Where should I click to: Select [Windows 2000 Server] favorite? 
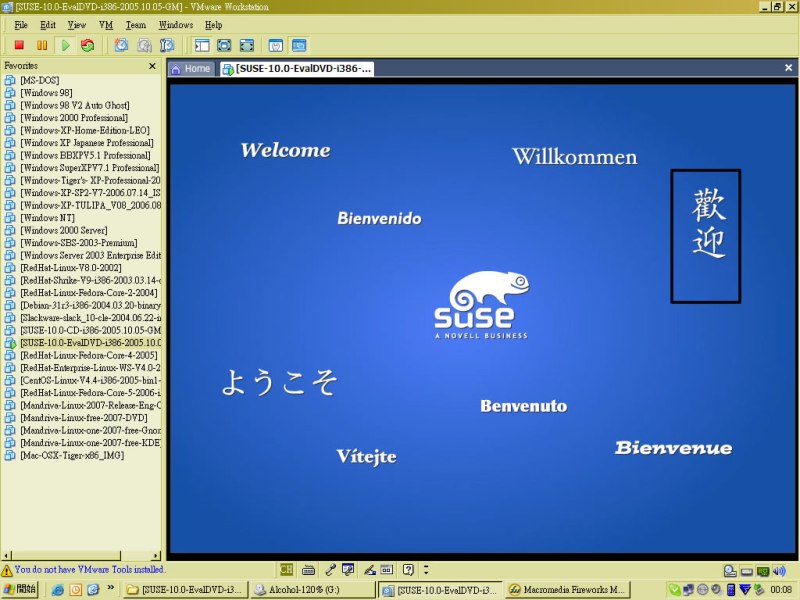coord(64,230)
